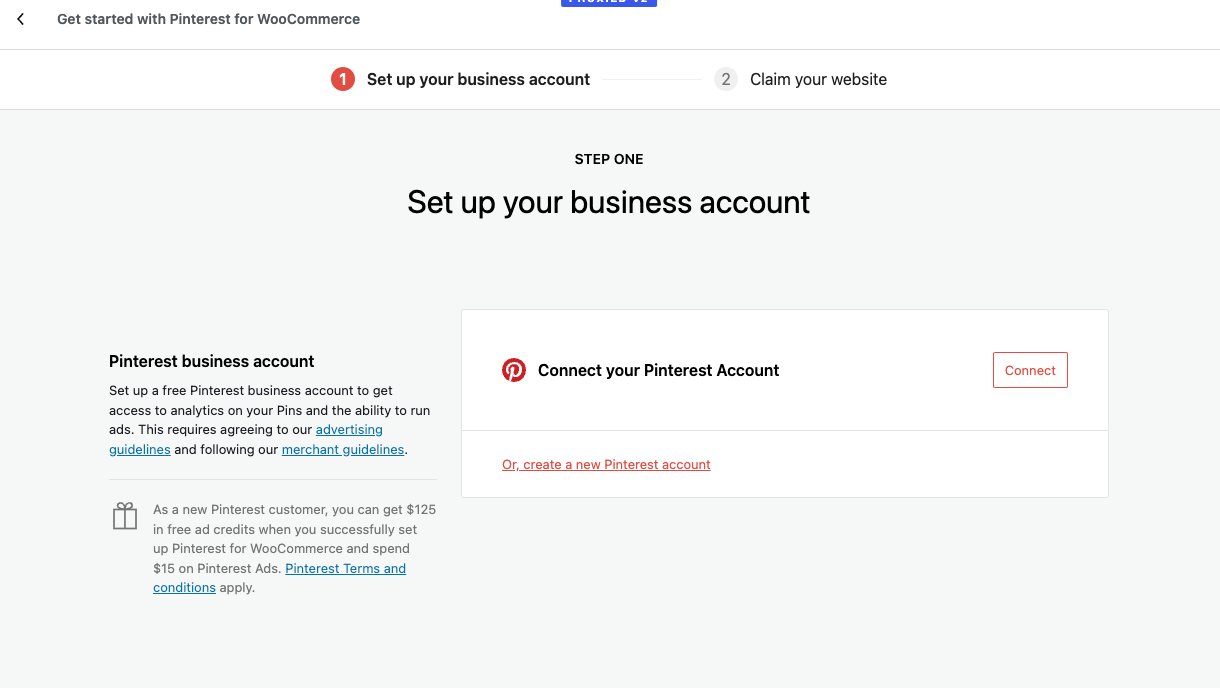This screenshot has height=688, width=1220.
Task: Click the Connect button
Action: (x=1030, y=369)
